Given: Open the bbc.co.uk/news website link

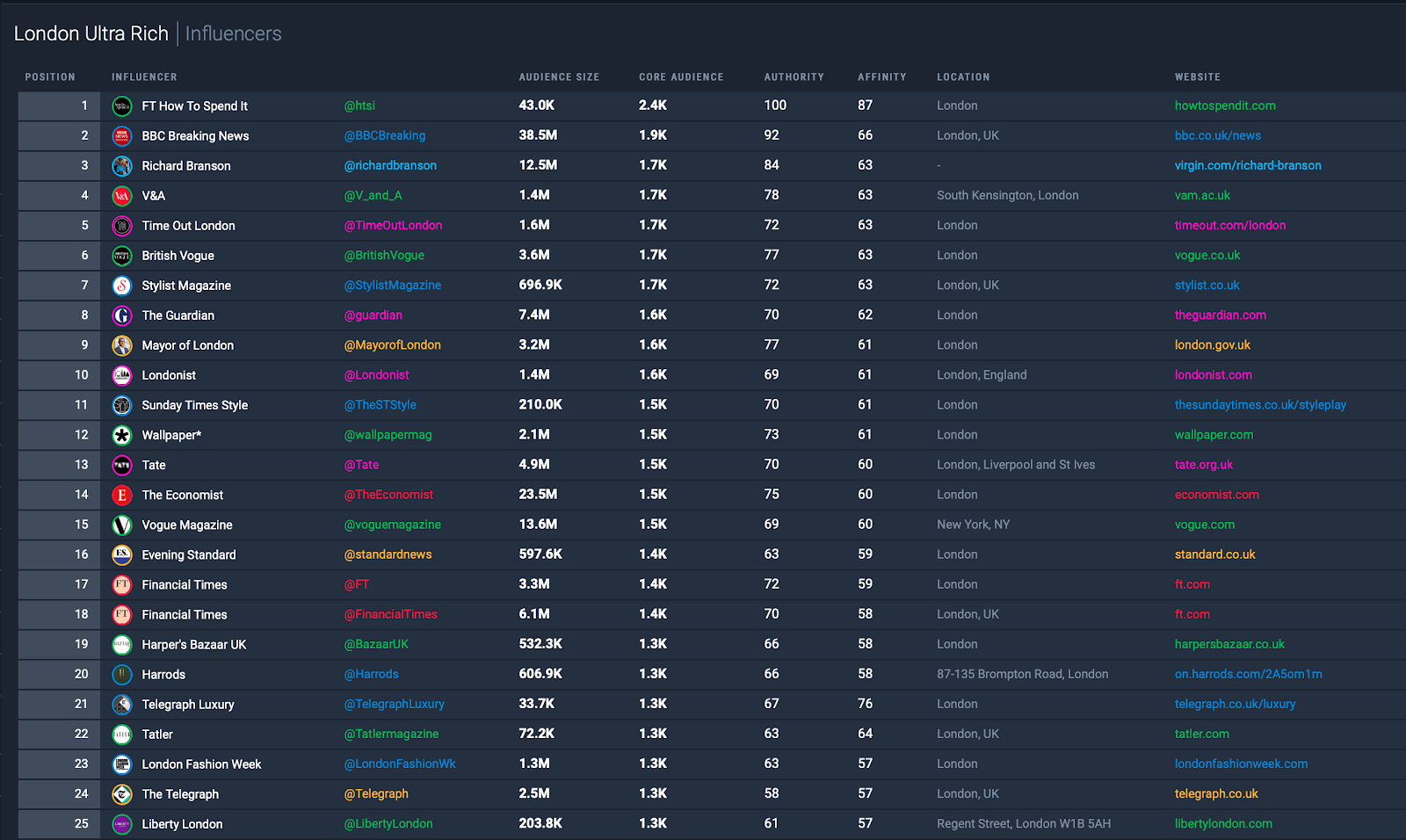Looking at the screenshot, I should pos(1218,135).
